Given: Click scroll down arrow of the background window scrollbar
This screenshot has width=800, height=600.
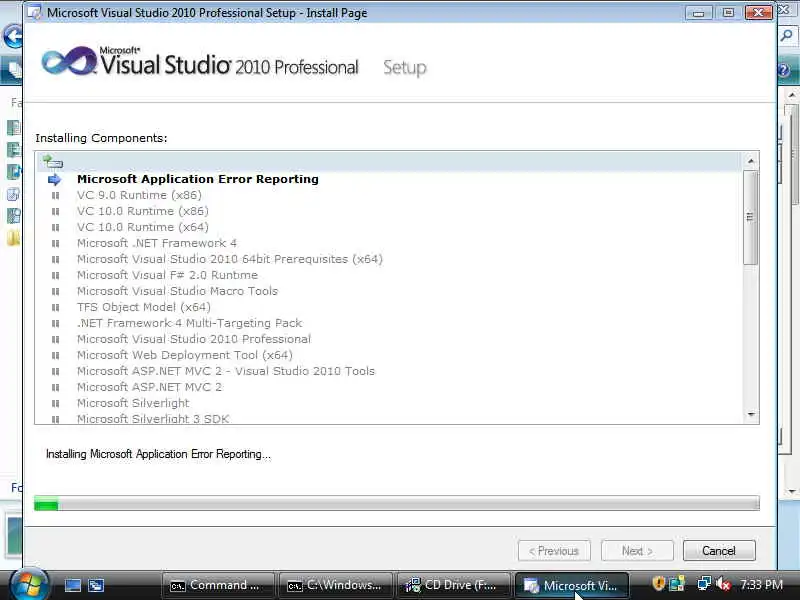Looking at the screenshot, I should pos(791,491).
